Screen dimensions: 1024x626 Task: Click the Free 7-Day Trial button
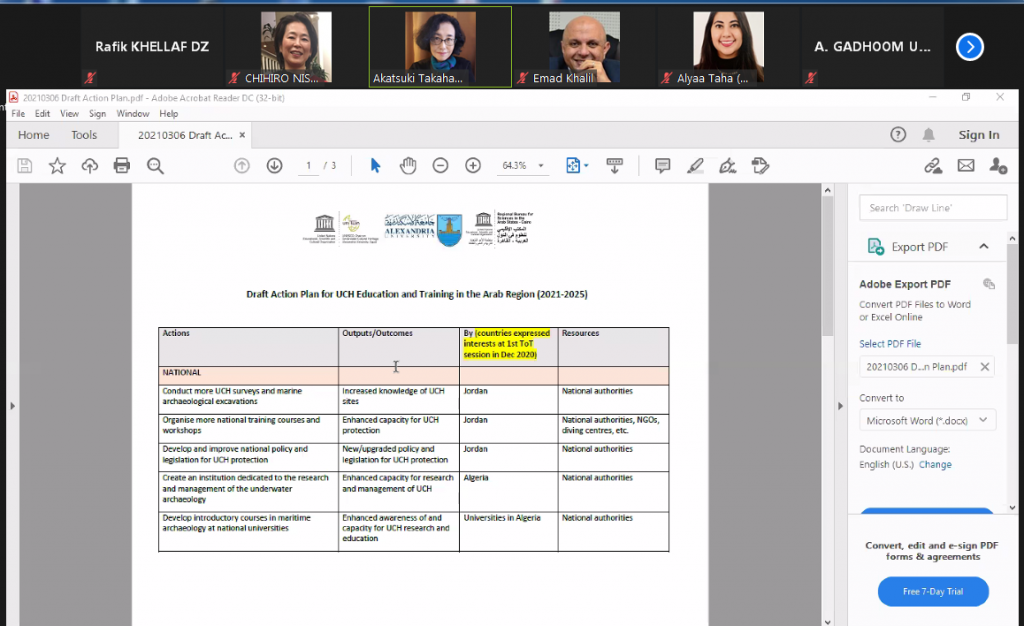tap(933, 592)
